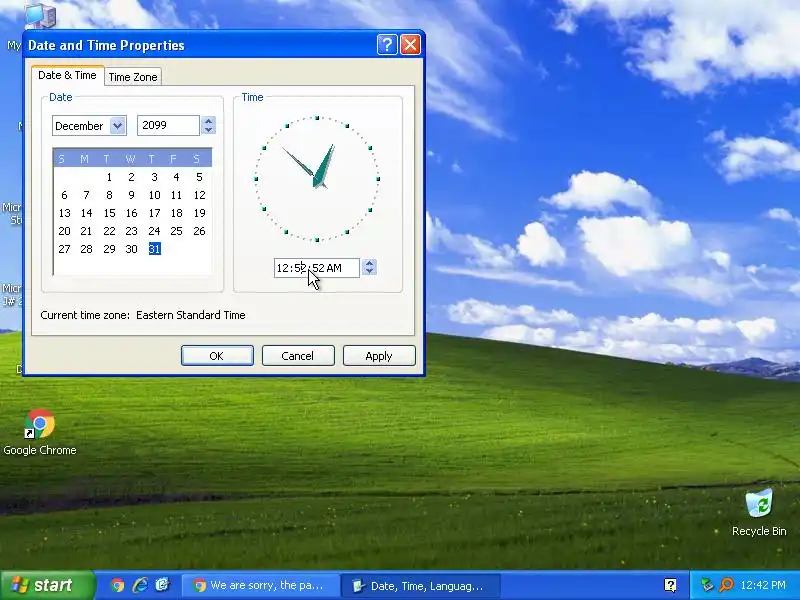This screenshot has height=600, width=800.
Task: Open the December month dropdown
Action: tap(118, 126)
